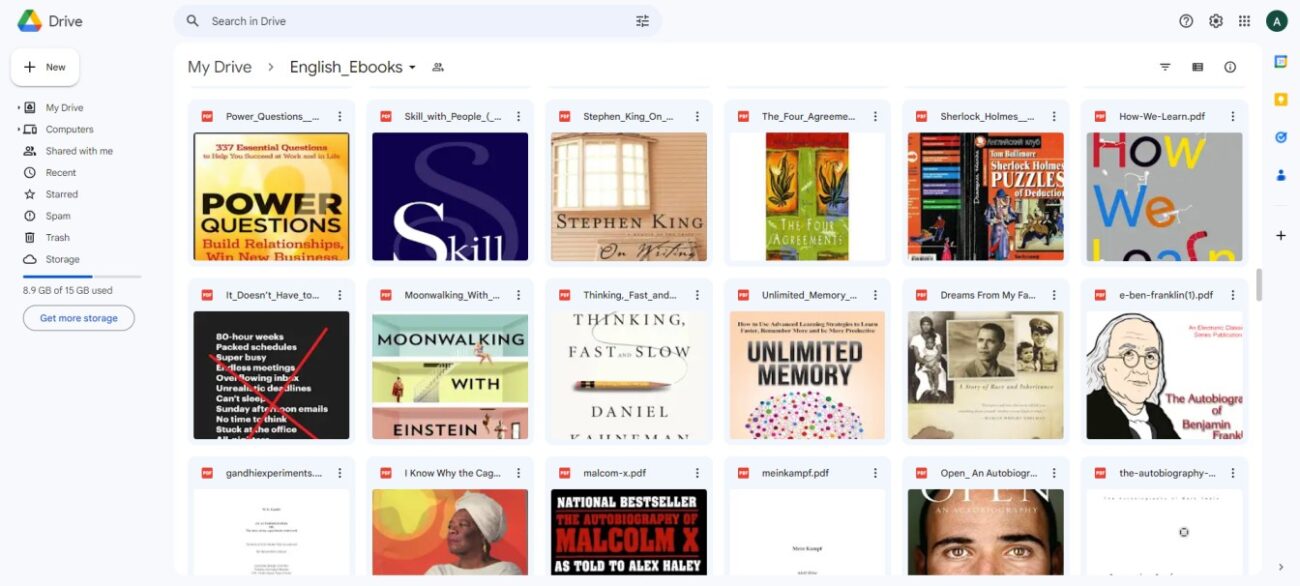Viewport: 1300px width, 586px height.
Task: Open the Contacts side panel
Action: (1281, 175)
